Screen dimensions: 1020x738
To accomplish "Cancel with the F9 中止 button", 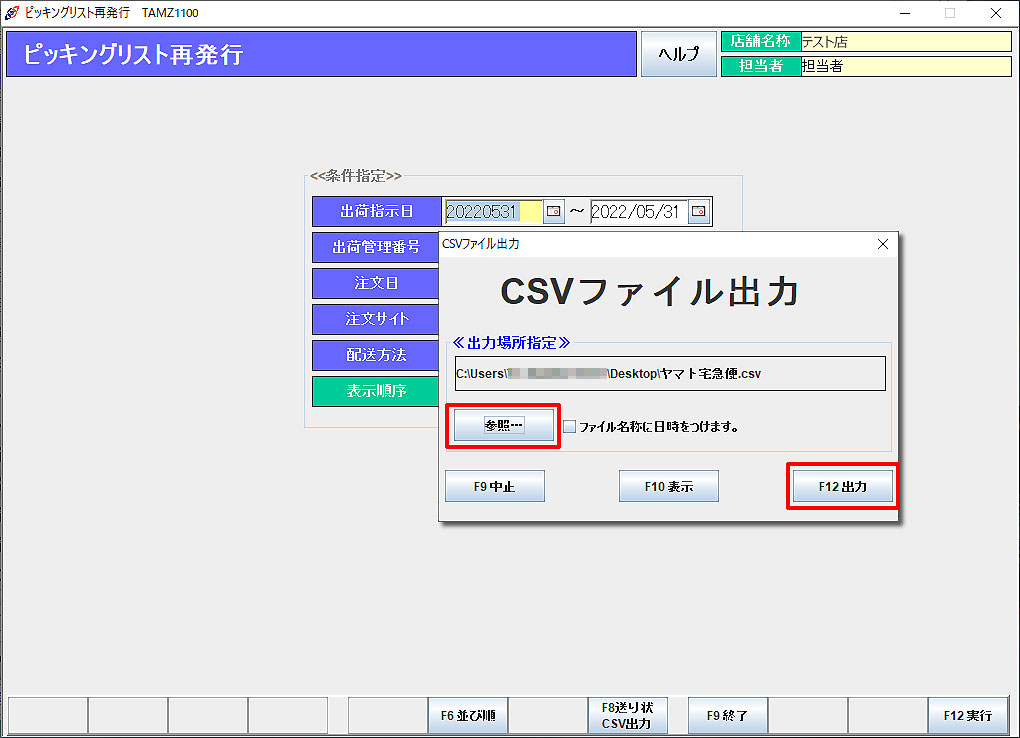I will 494,487.
